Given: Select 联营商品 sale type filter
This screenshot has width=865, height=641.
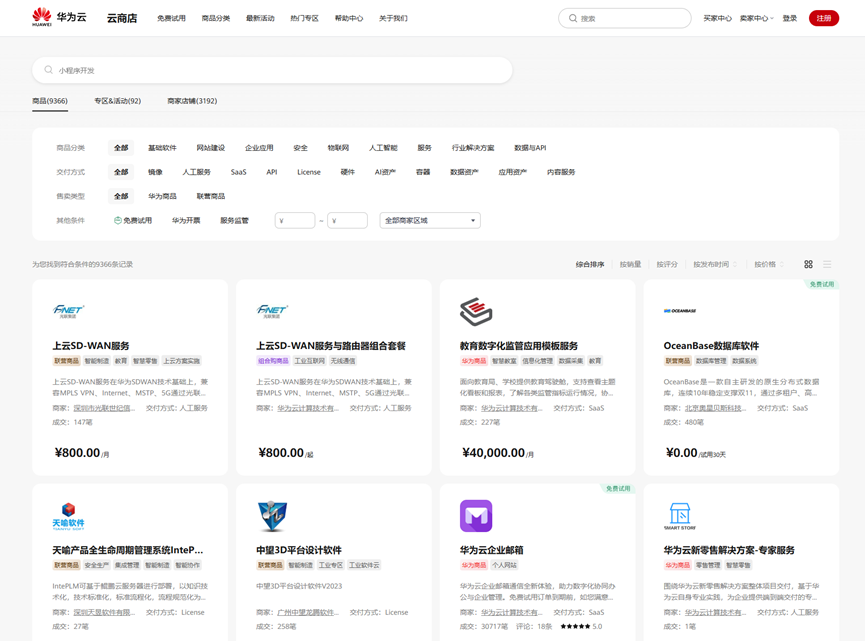Looking at the screenshot, I should click(x=211, y=196).
